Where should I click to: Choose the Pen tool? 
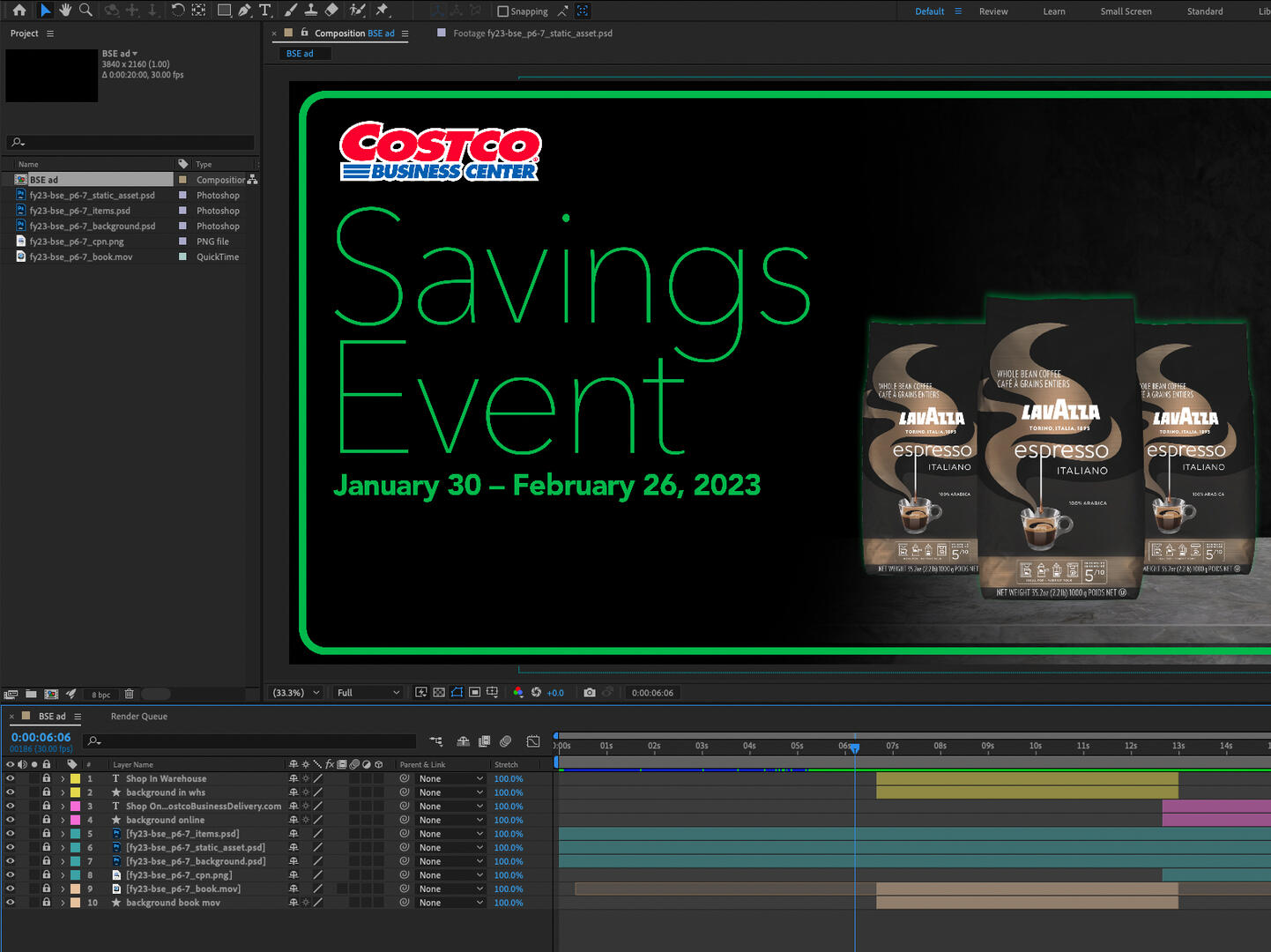(245, 11)
